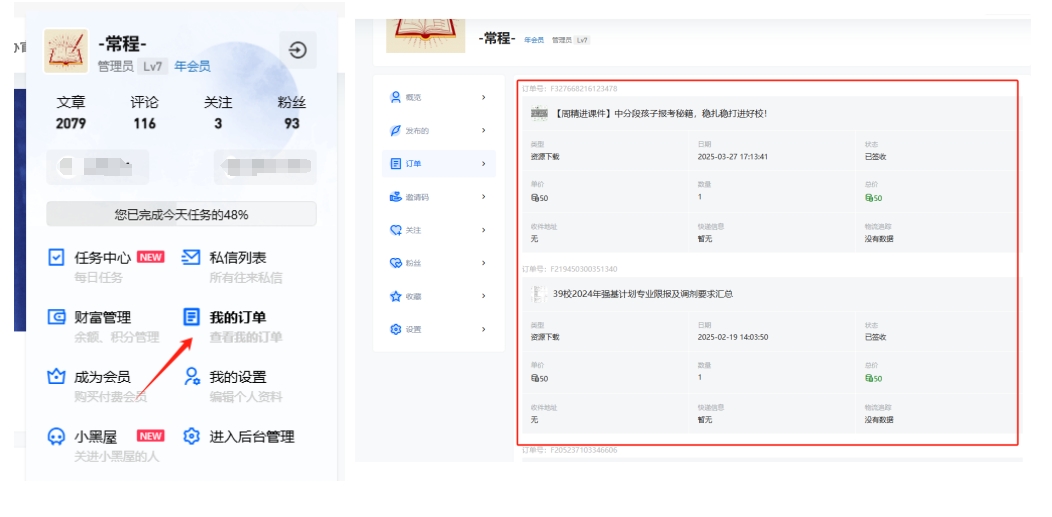Click the Lv7 tag in right page header
The image size is (1052, 517).
tap(582, 40)
